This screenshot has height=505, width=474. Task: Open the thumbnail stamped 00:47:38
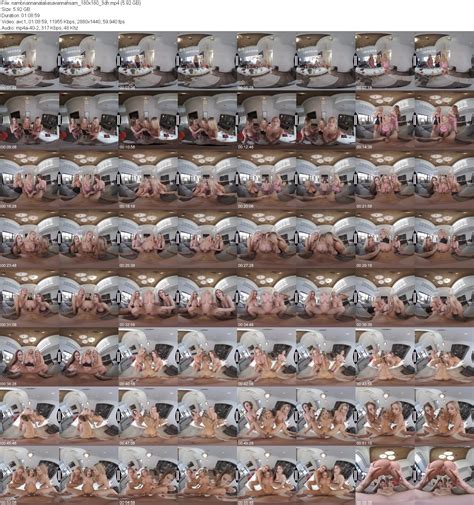pos(178,417)
